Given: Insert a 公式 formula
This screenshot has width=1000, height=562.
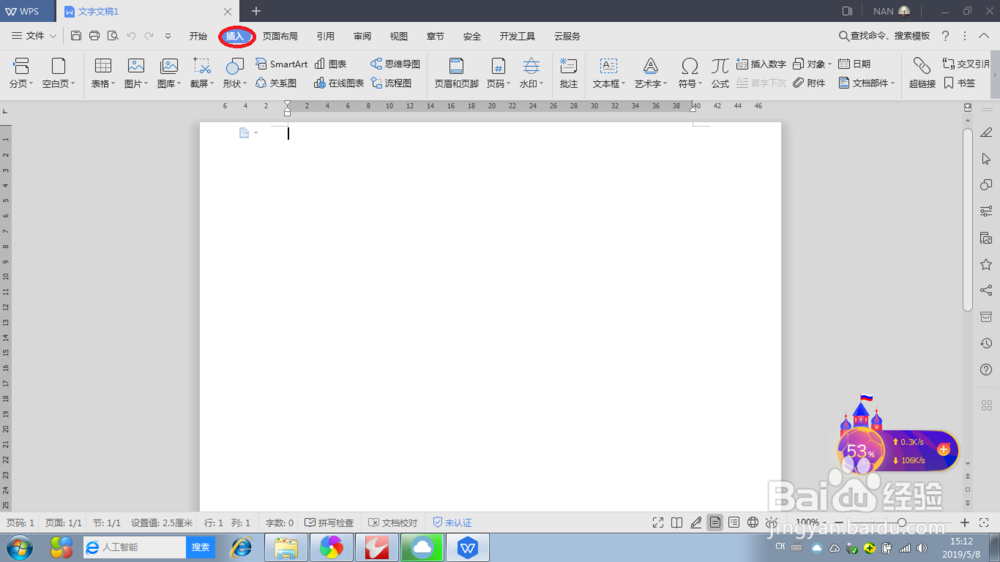Looking at the screenshot, I should coord(720,72).
